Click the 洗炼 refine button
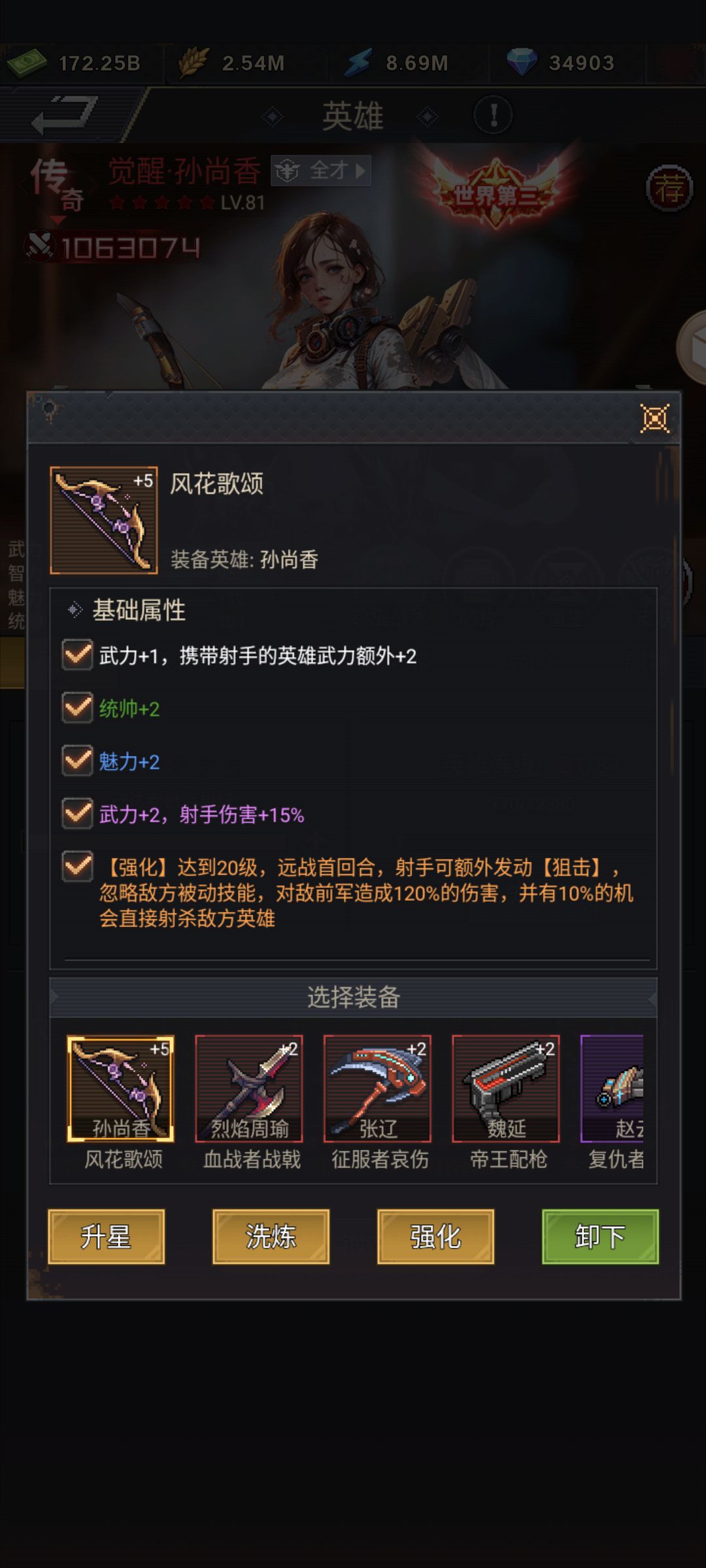Image resolution: width=706 pixels, height=1568 pixels. [271, 1236]
